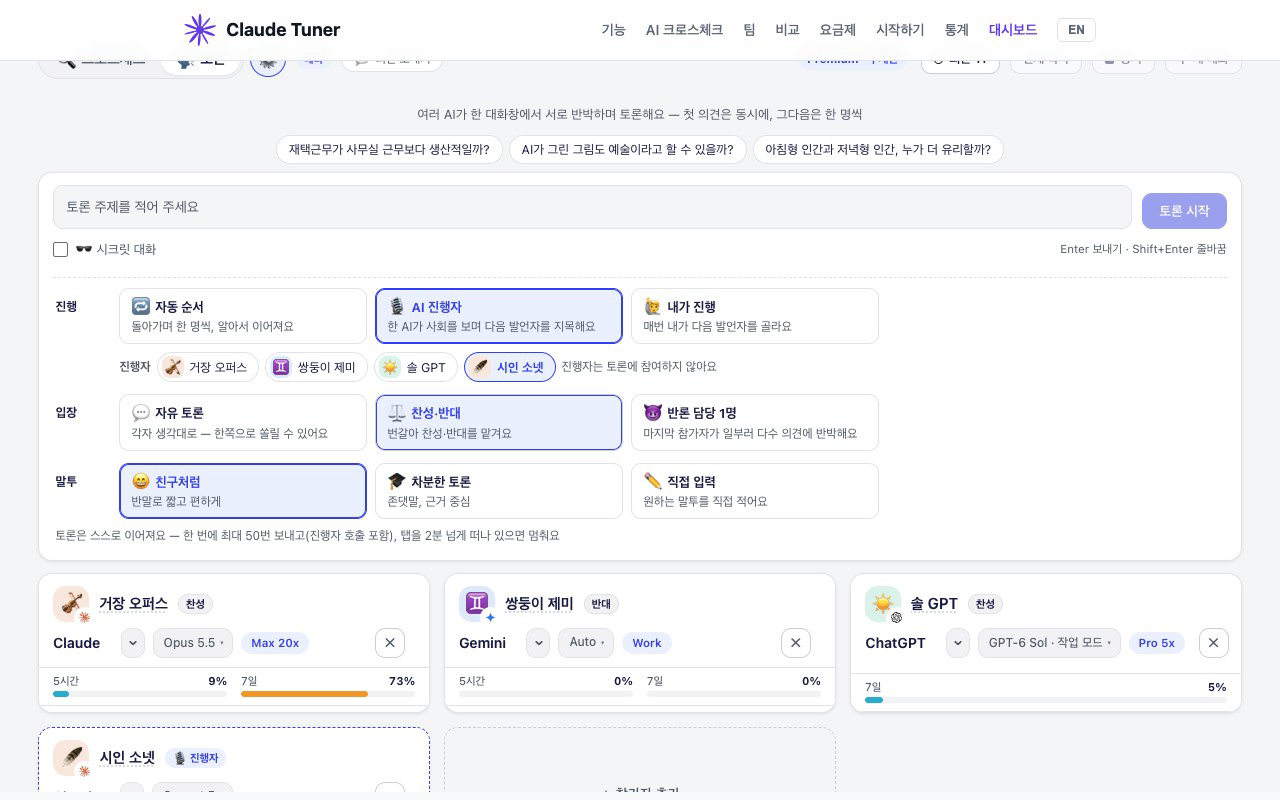Click the Claude Tuner starburst logo
The width and height of the screenshot is (1280, 800).
pos(200,30)
